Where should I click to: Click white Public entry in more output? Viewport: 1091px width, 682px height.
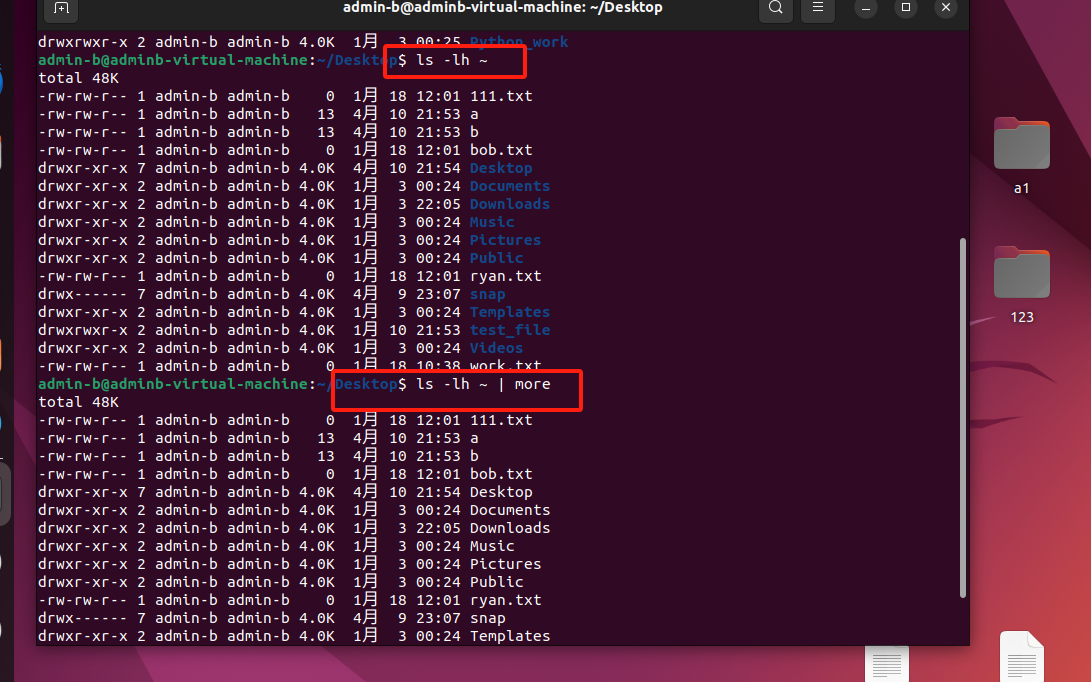pos(496,582)
